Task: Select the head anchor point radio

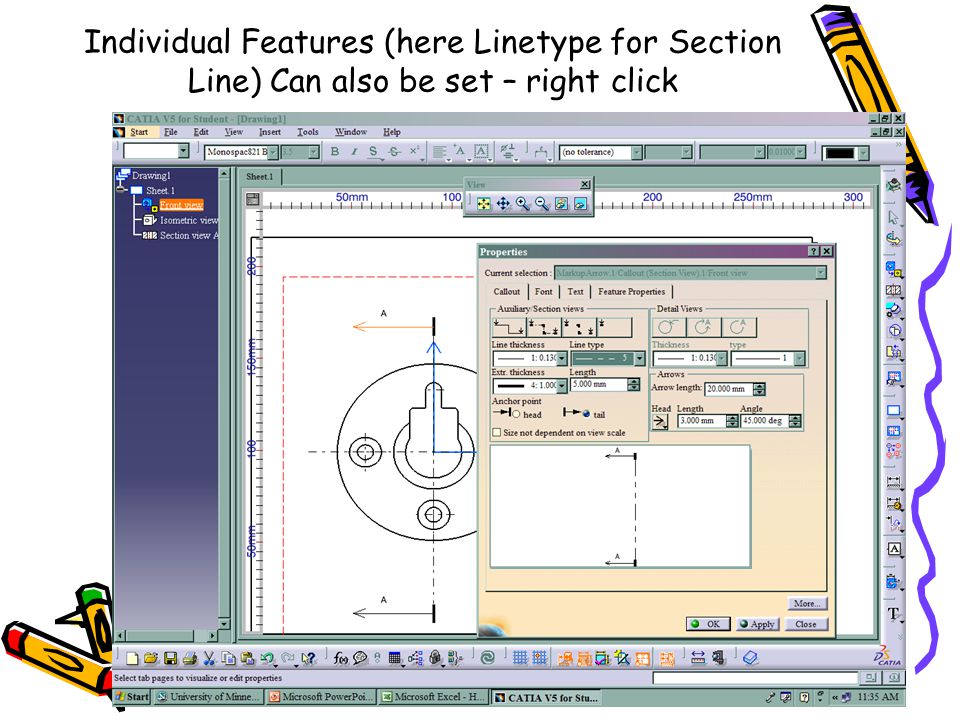Action: [x=516, y=414]
